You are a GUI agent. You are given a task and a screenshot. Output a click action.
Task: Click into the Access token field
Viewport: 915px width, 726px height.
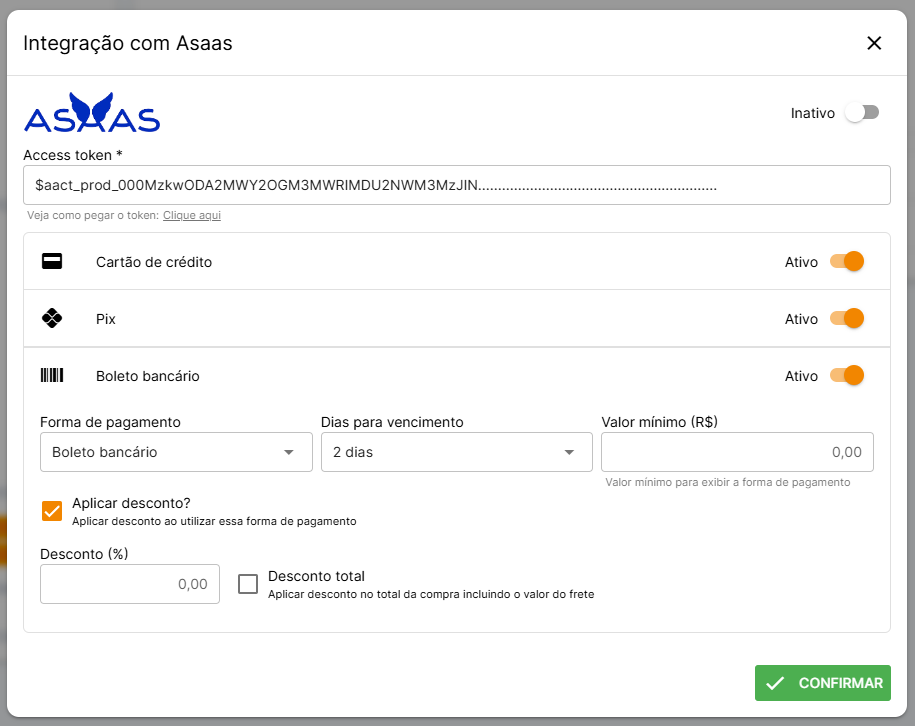point(456,185)
